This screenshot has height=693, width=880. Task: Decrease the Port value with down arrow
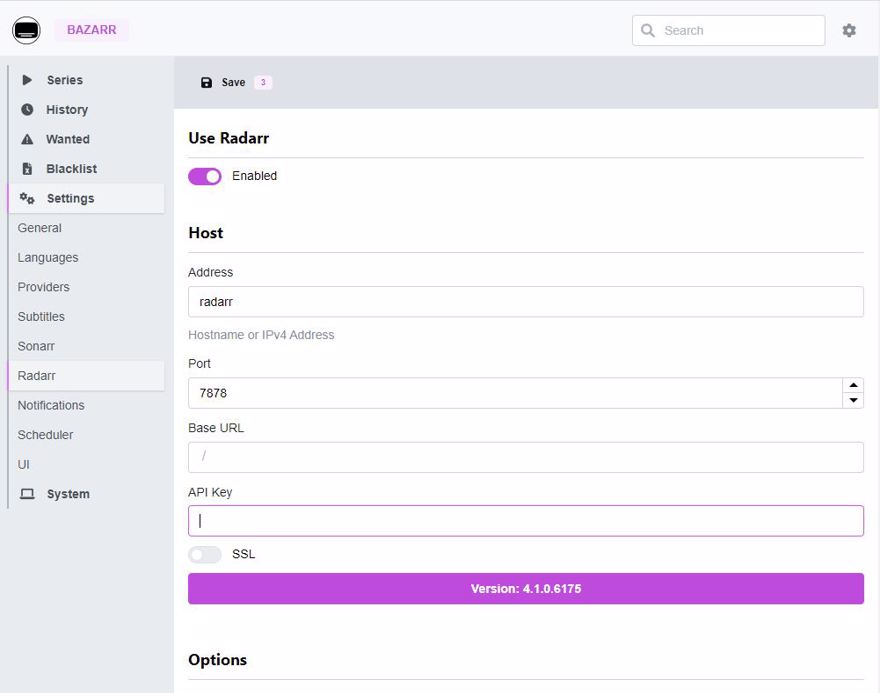pyautogui.click(x=853, y=400)
